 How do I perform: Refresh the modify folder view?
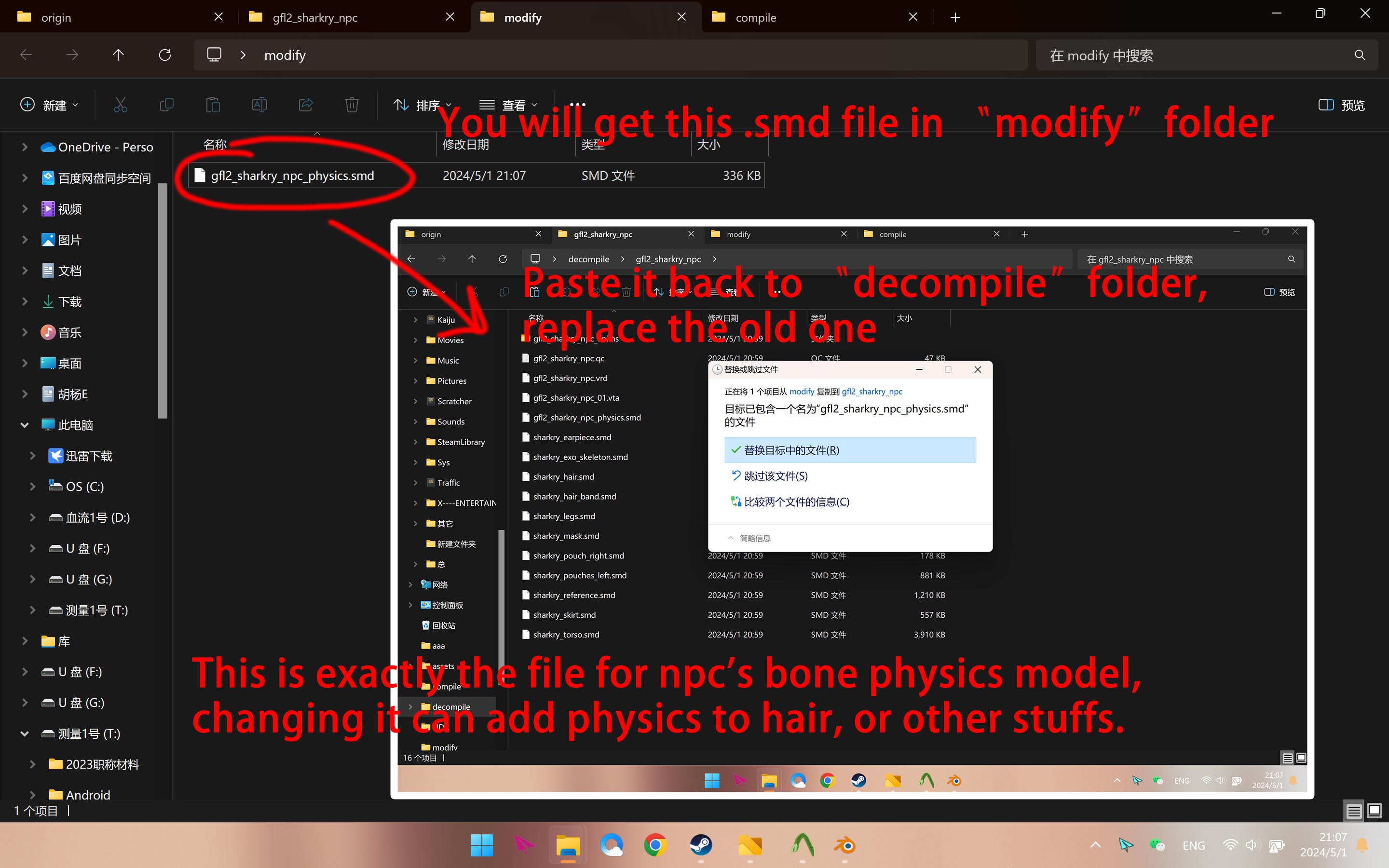pos(165,55)
